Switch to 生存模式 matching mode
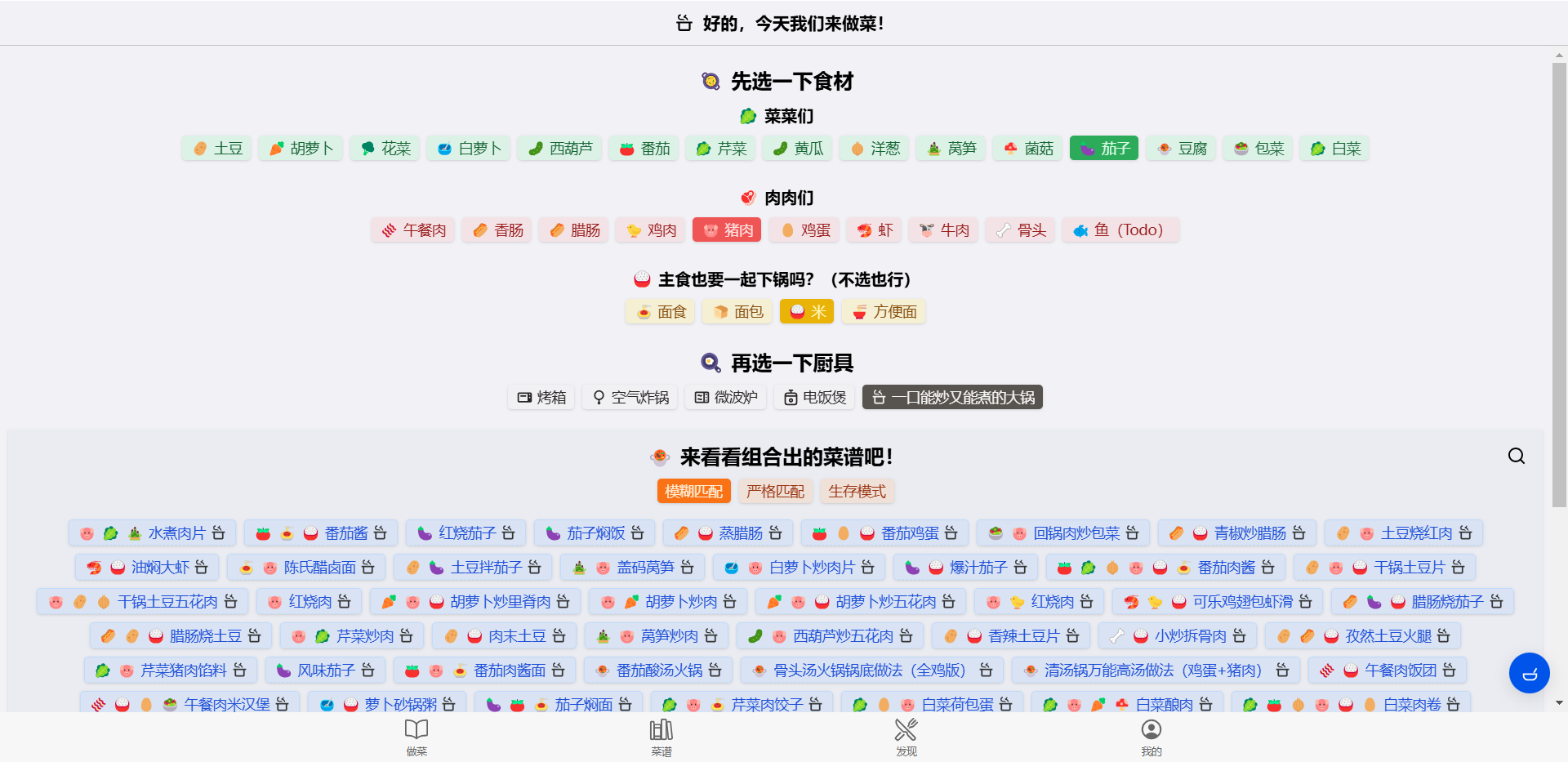 pos(857,491)
